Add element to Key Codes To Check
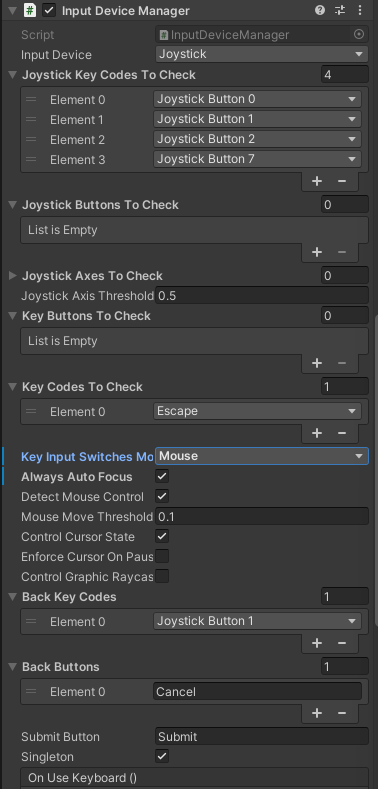The image size is (378, 789). tap(317, 433)
